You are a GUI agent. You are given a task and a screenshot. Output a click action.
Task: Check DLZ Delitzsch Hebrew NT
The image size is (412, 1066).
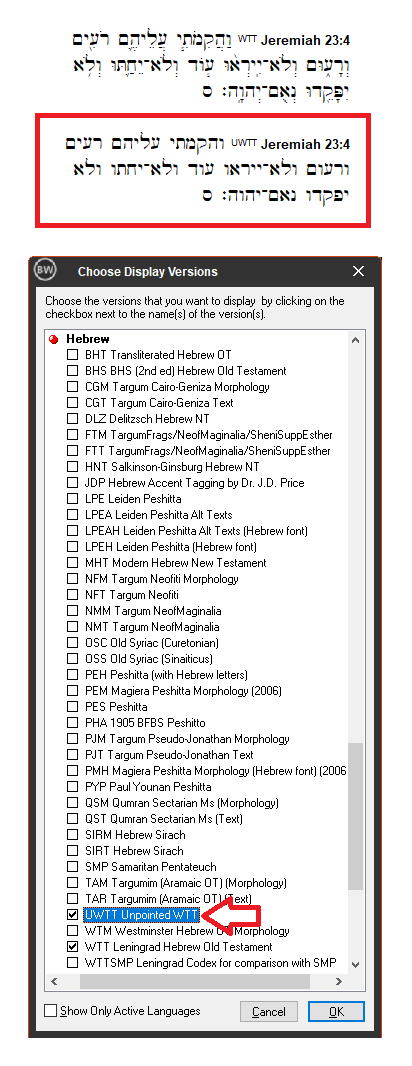point(72,419)
